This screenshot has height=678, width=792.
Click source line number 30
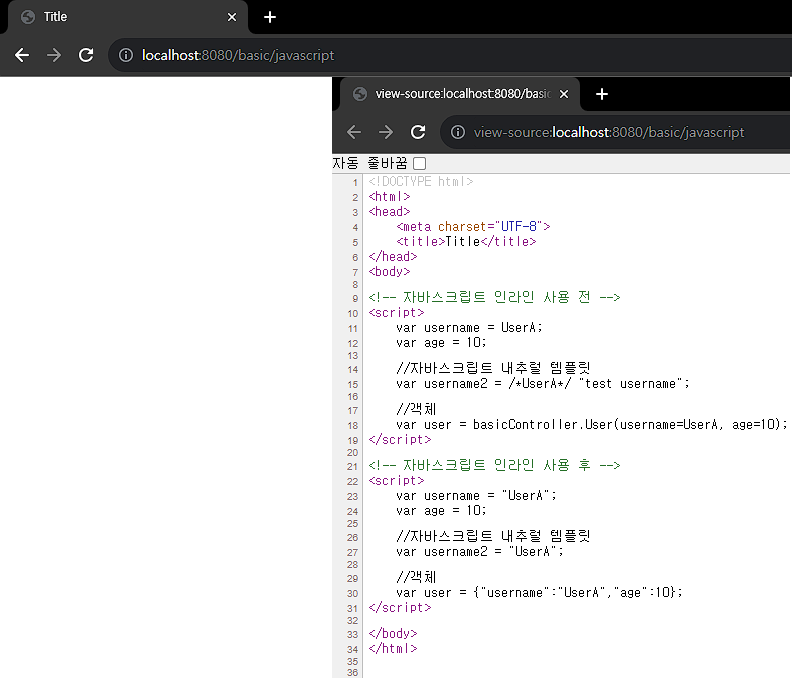(x=353, y=594)
